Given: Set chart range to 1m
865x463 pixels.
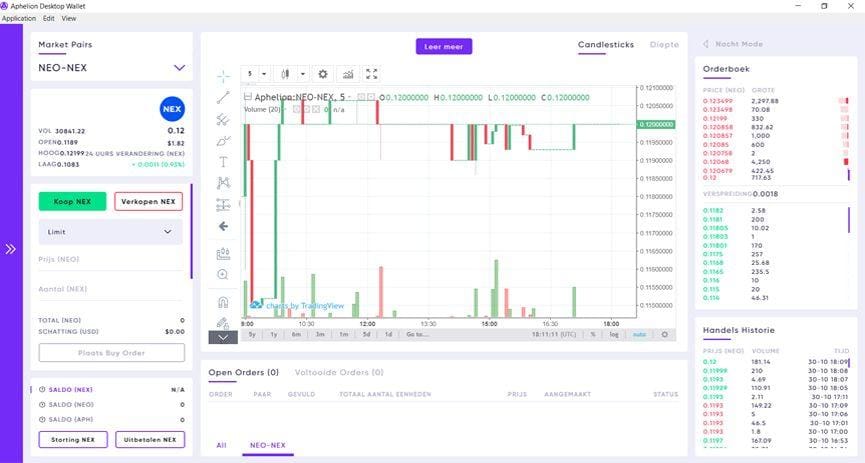Looking at the screenshot, I should 344,334.
